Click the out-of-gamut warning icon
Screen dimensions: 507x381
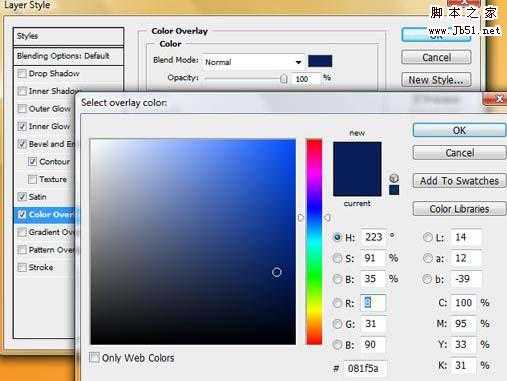click(394, 178)
